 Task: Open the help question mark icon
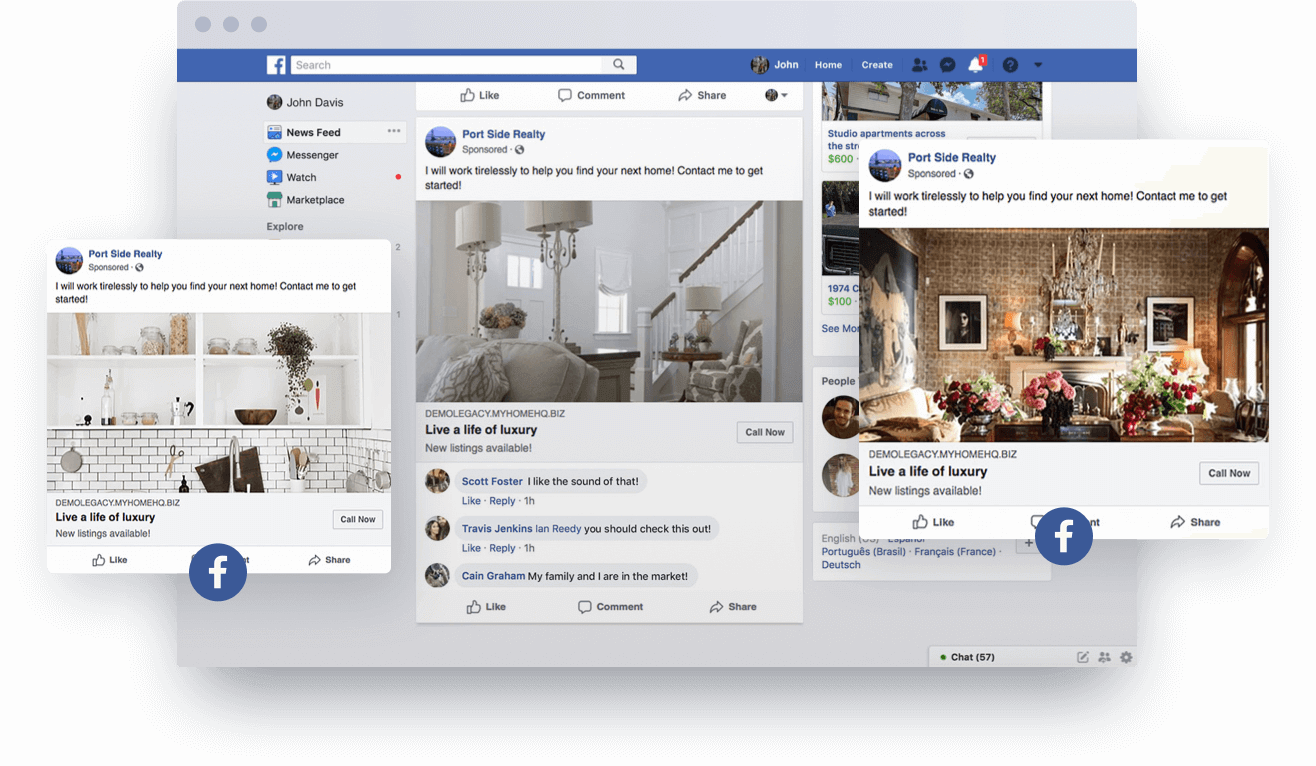[x=1010, y=65]
